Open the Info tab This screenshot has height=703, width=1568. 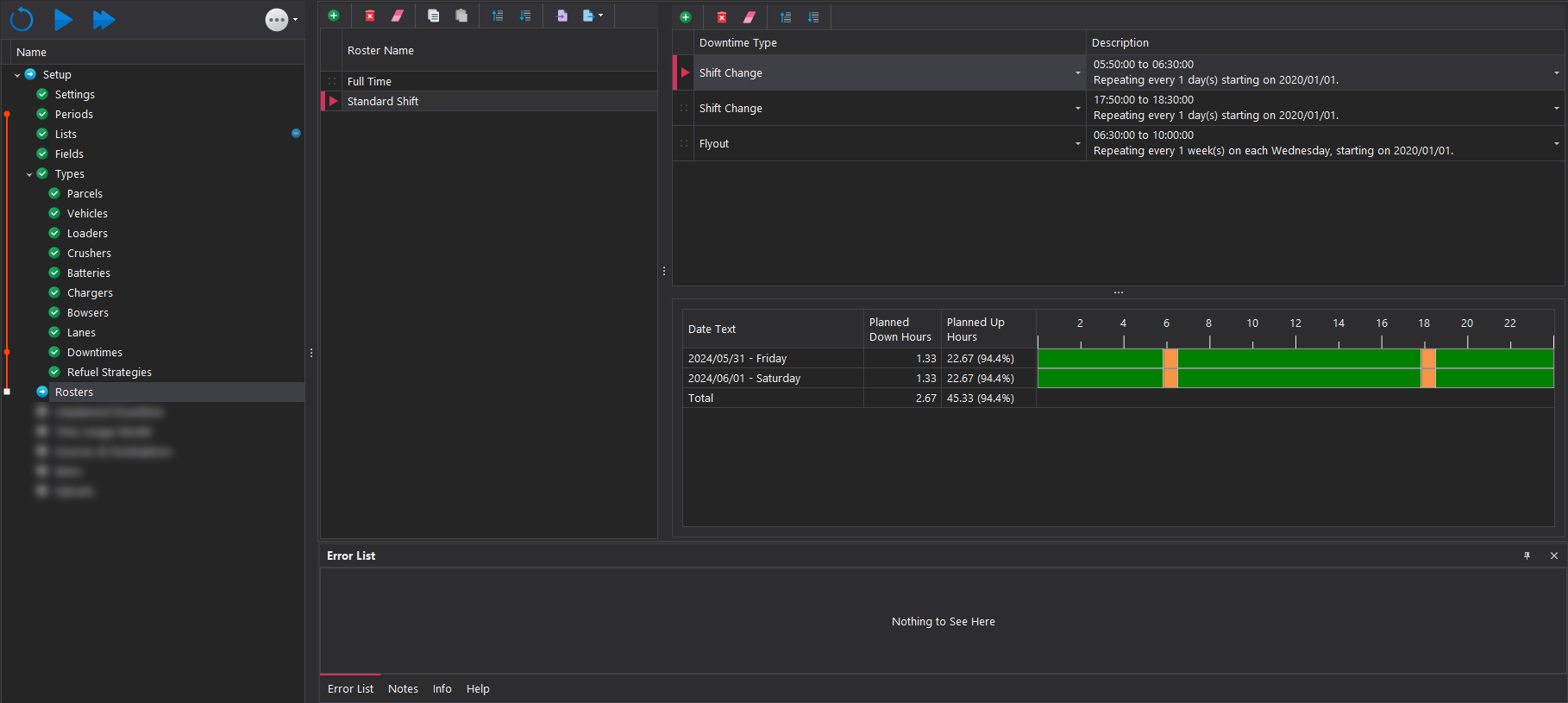[442, 688]
